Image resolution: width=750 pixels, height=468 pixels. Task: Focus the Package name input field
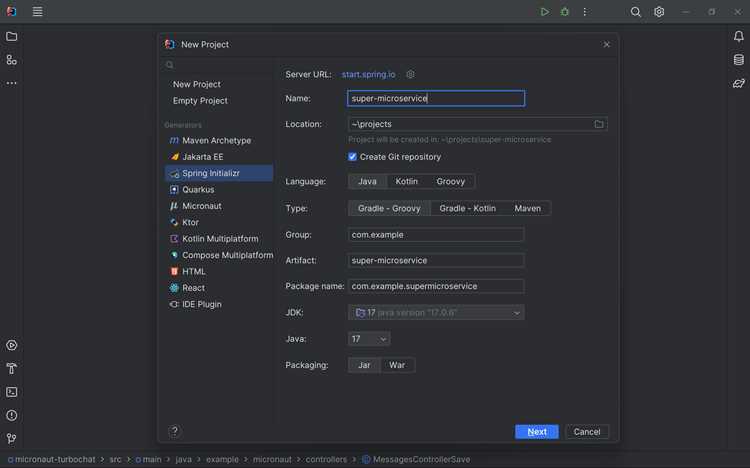(436, 286)
